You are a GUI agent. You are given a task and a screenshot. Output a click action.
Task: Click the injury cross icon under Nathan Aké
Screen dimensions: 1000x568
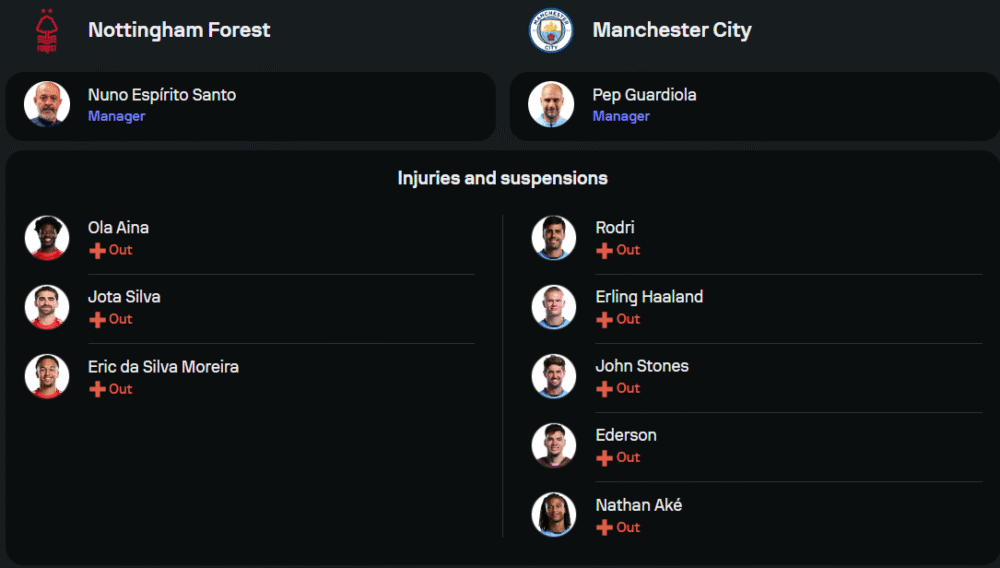[604, 528]
